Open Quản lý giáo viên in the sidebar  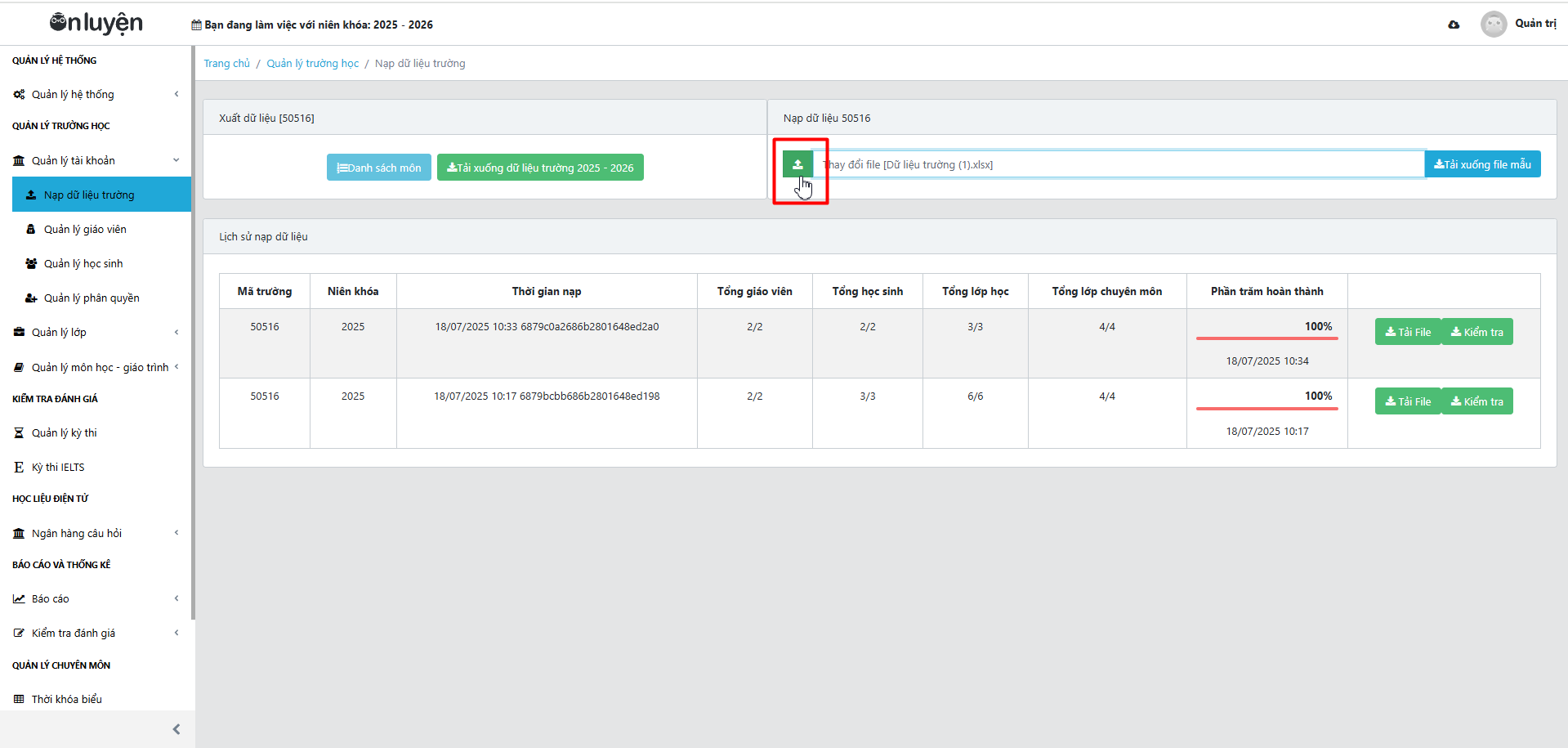coord(85,230)
